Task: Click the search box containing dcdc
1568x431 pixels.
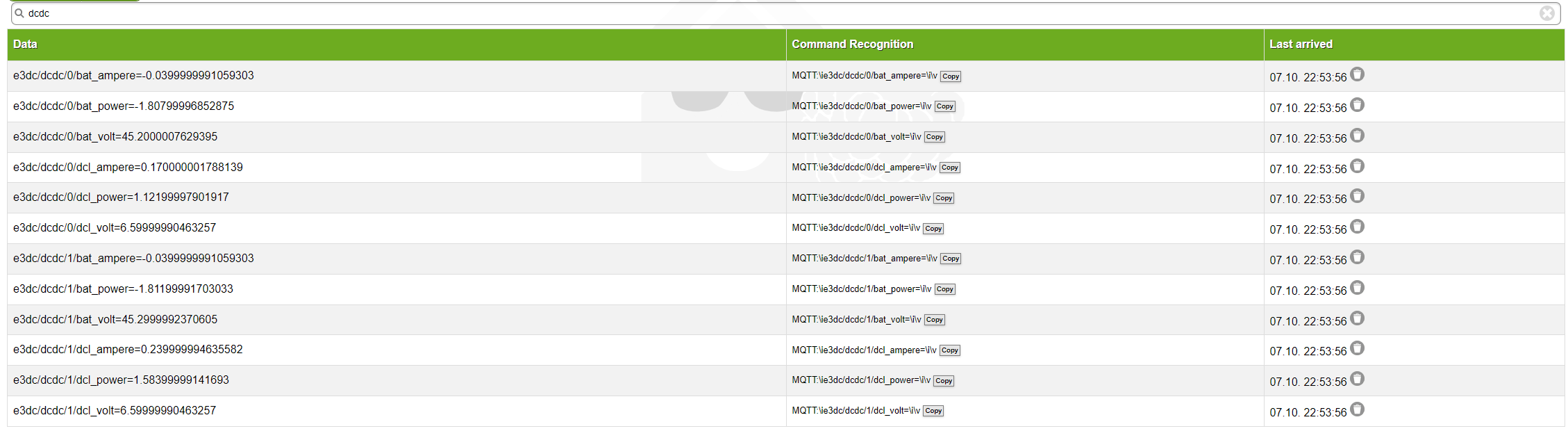Action: click(x=764, y=13)
